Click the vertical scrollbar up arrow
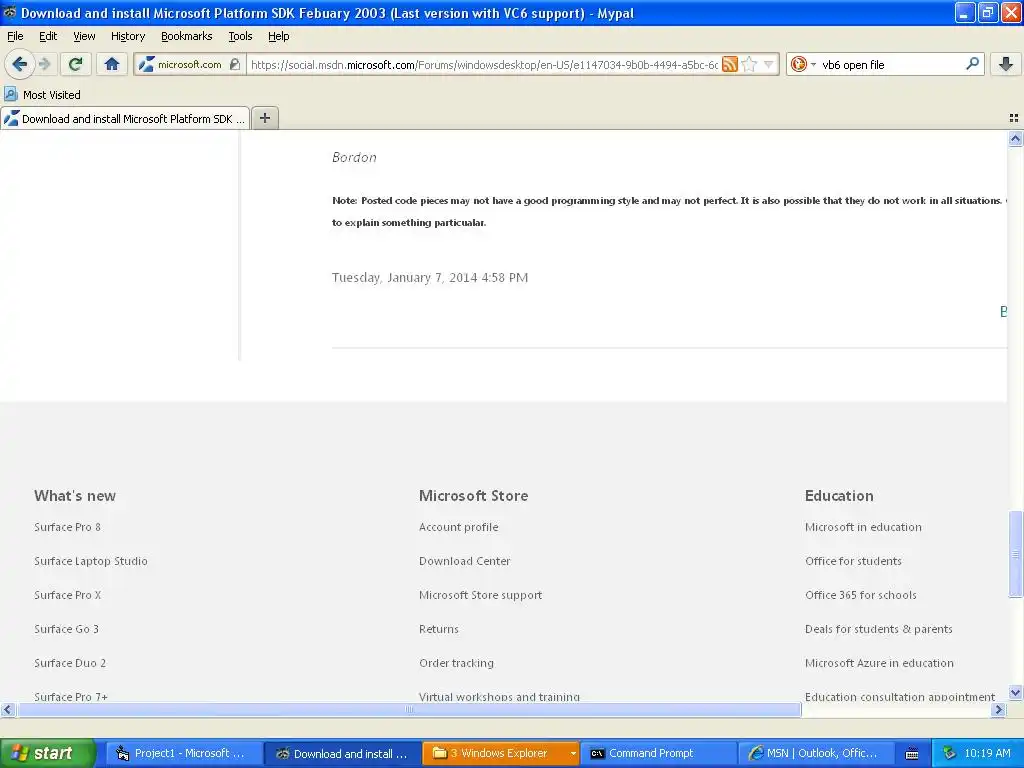Viewport: 1024px width, 768px height. point(1015,138)
